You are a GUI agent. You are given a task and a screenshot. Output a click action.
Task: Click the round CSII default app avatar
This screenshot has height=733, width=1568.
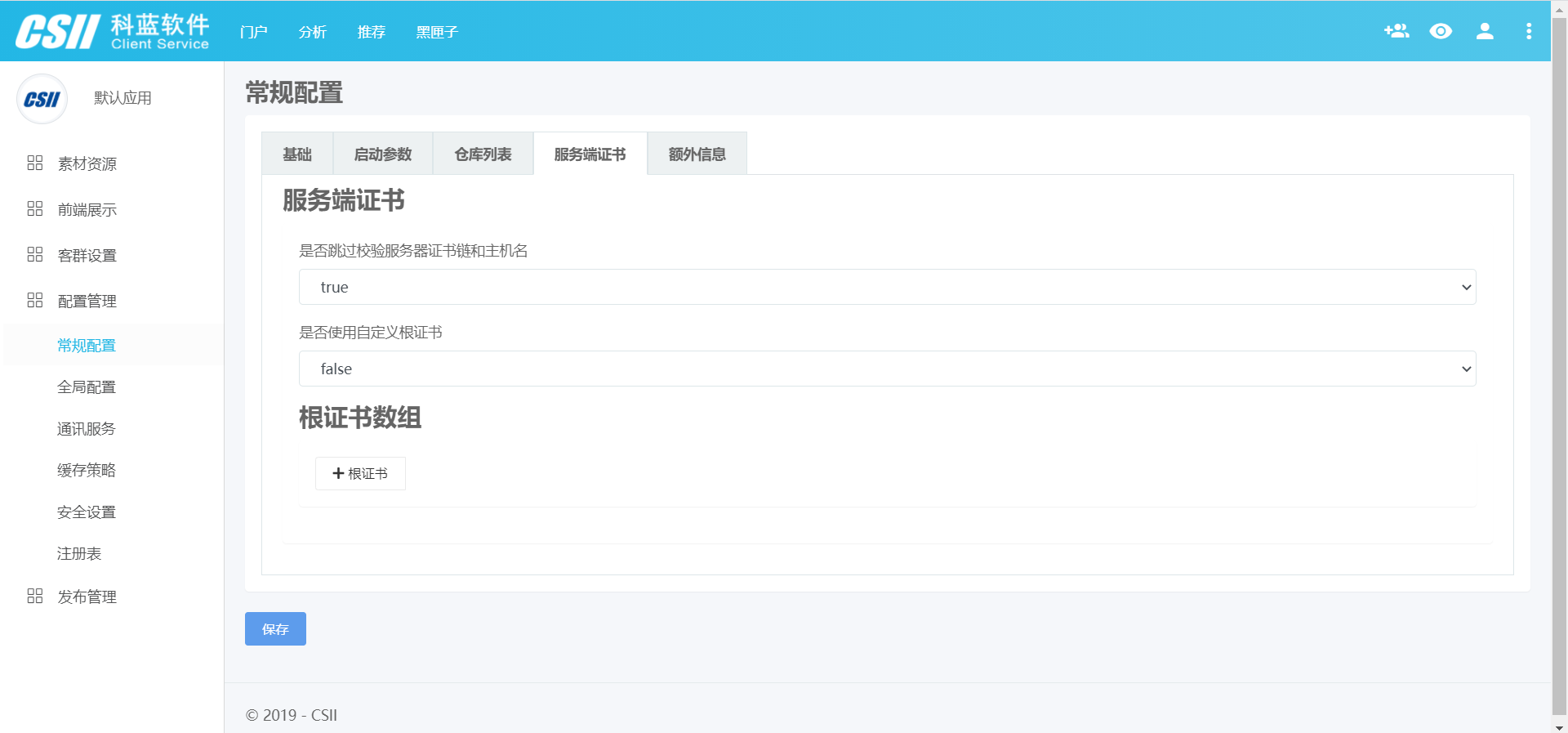42,99
